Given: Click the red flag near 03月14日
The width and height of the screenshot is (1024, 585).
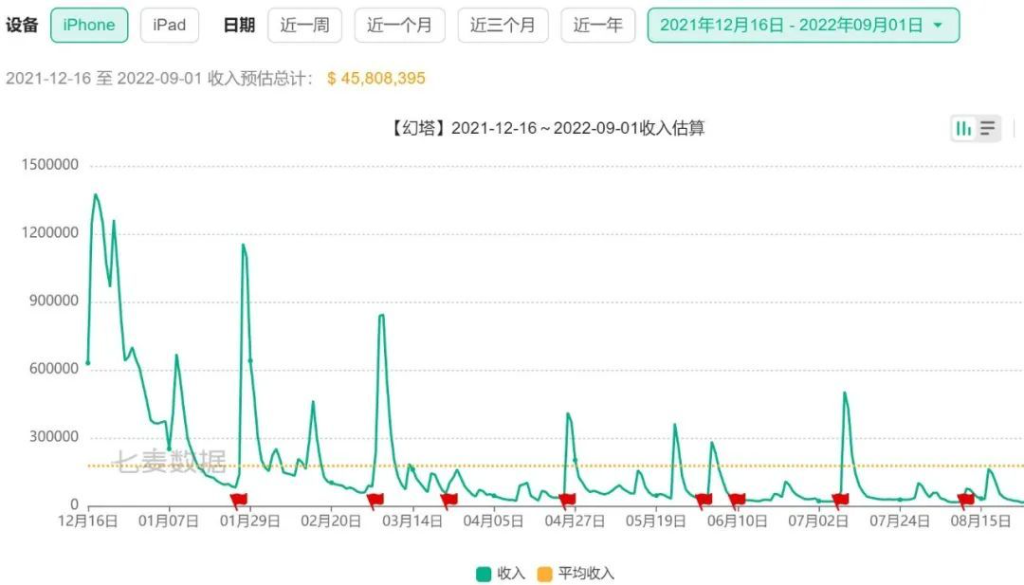Looking at the screenshot, I should coord(448,500).
